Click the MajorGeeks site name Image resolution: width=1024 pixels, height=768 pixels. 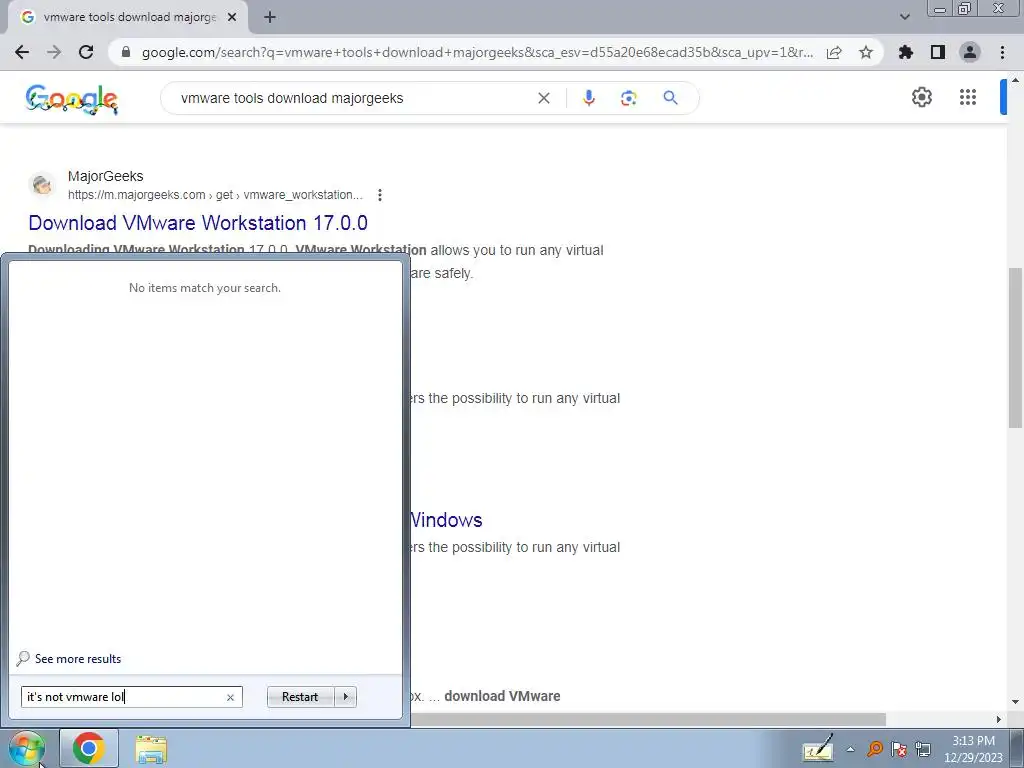[105, 176]
